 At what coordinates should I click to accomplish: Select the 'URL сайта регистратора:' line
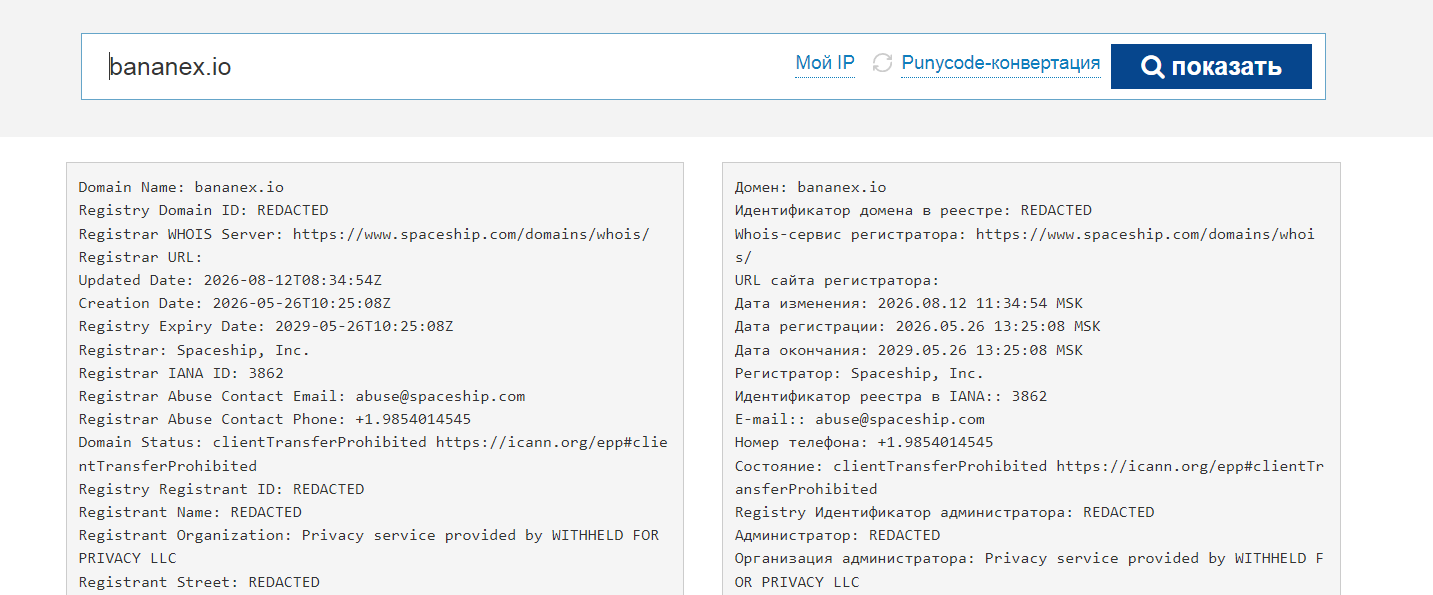(x=837, y=280)
